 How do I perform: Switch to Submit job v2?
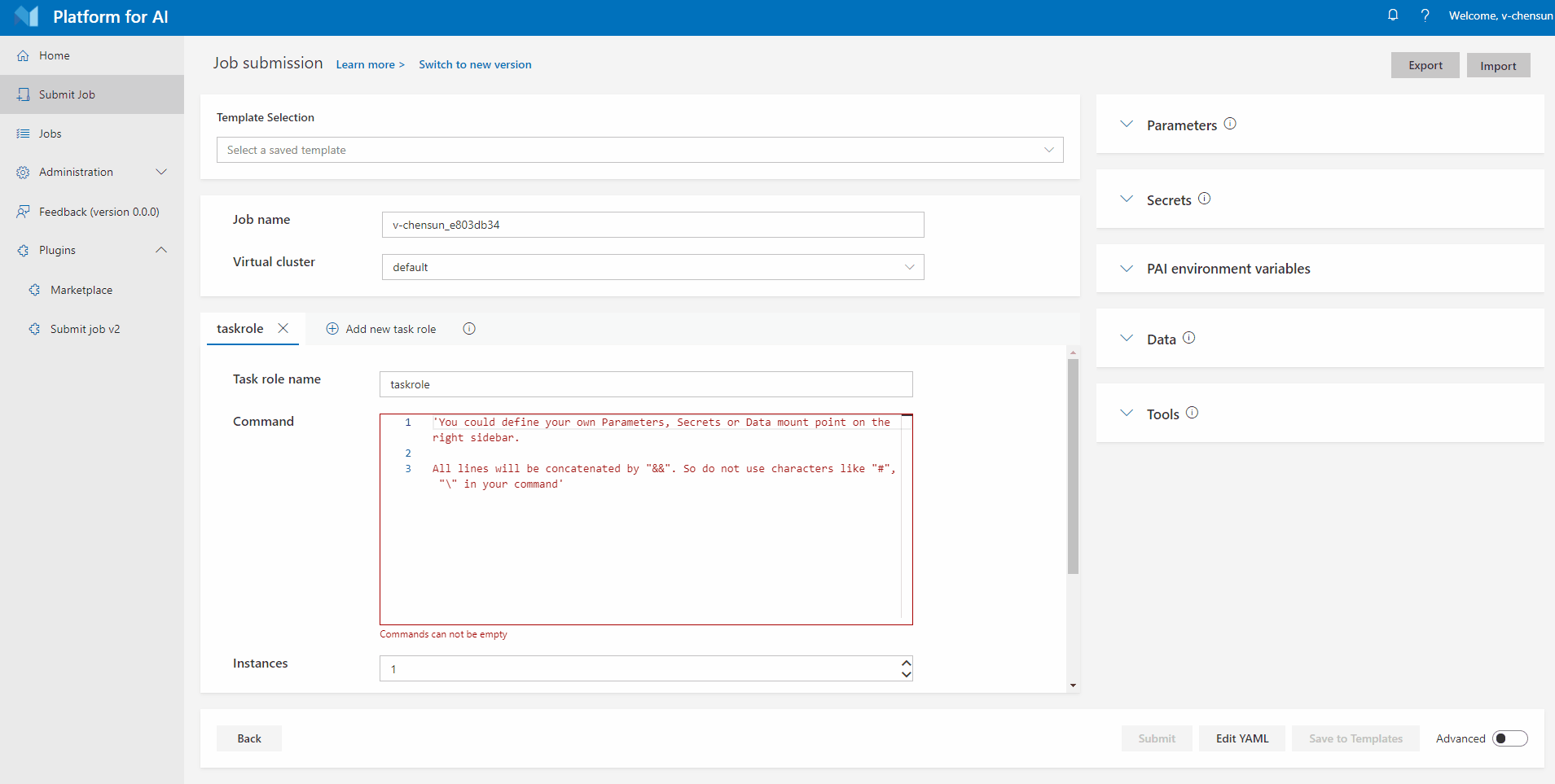pyautogui.click(x=84, y=328)
